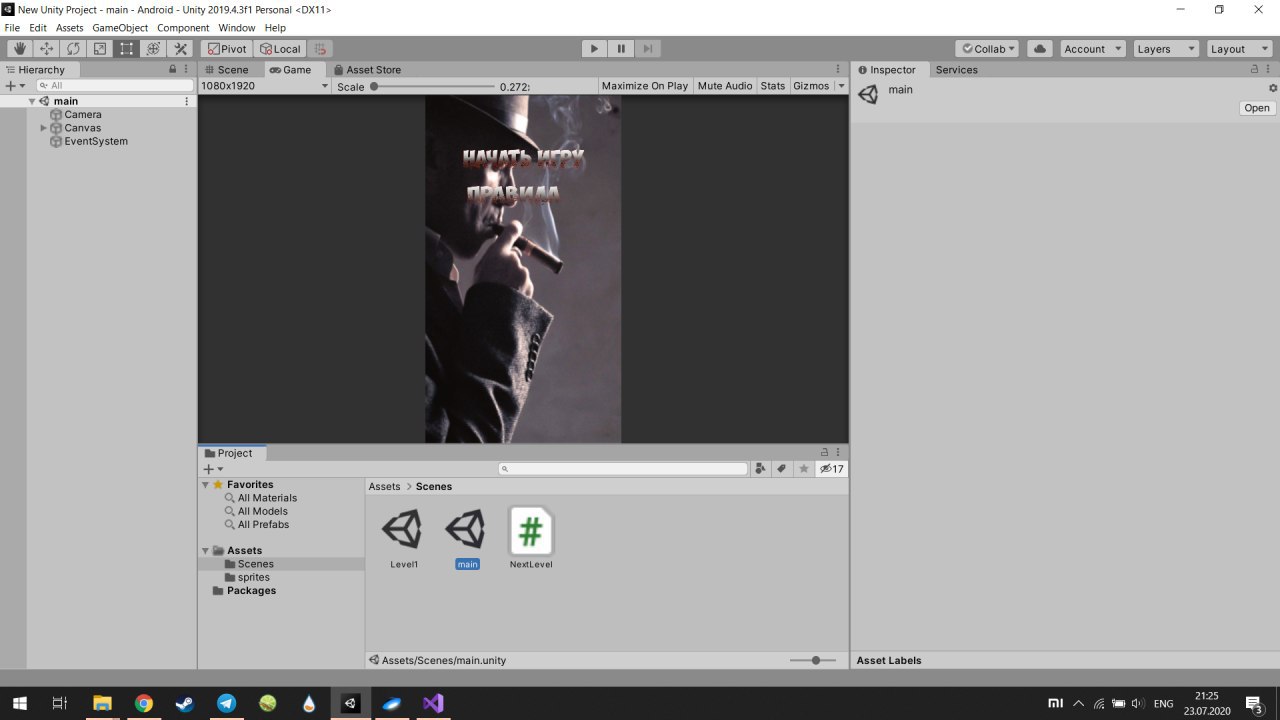Open the Layout dropdown
The image size is (1280, 720).
click(x=1238, y=49)
